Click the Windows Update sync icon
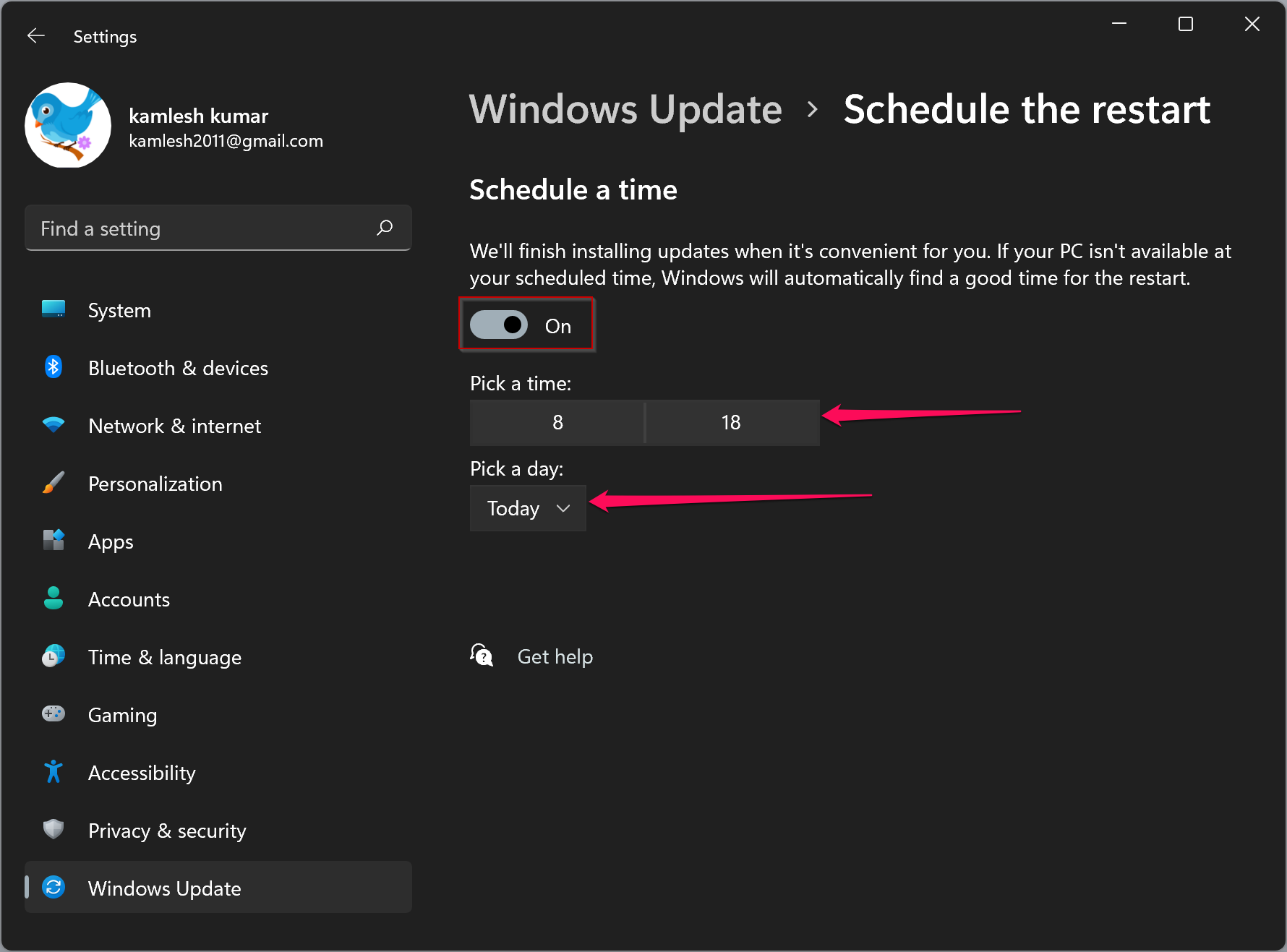The height and width of the screenshot is (952, 1287). [x=54, y=887]
